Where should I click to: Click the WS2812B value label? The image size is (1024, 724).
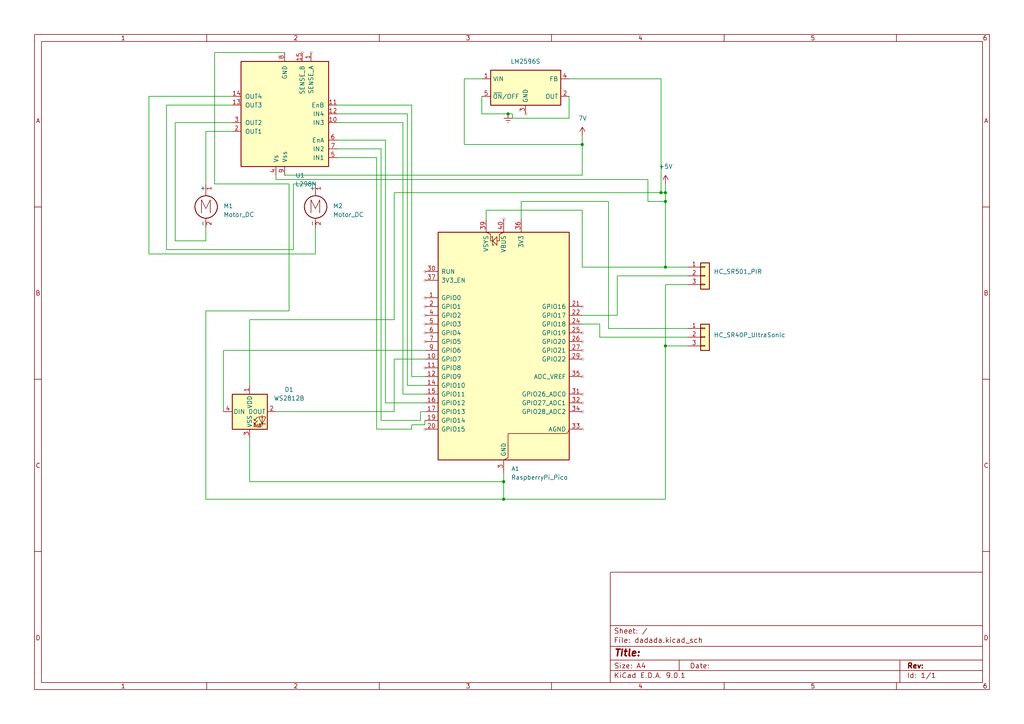point(289,398)
